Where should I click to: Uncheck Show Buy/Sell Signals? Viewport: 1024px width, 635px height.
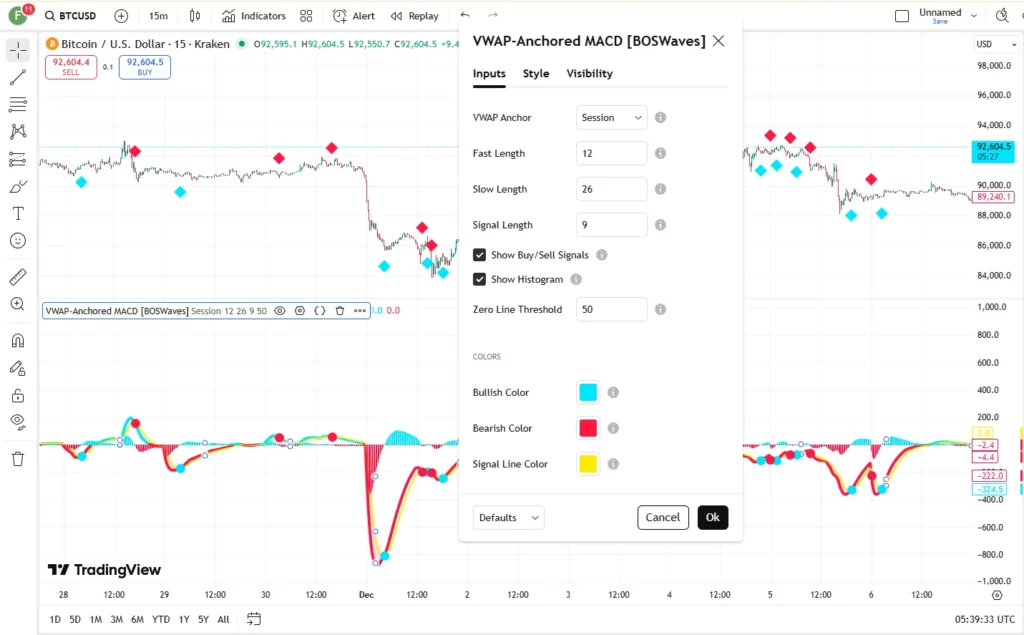tap(479, 255)
